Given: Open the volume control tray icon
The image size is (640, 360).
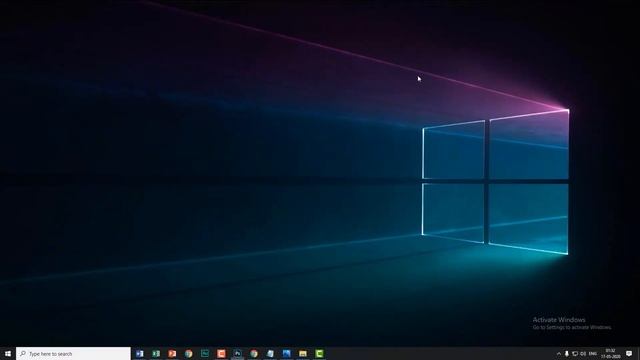Looking at the screenshot, I should (x=583, y=353).
